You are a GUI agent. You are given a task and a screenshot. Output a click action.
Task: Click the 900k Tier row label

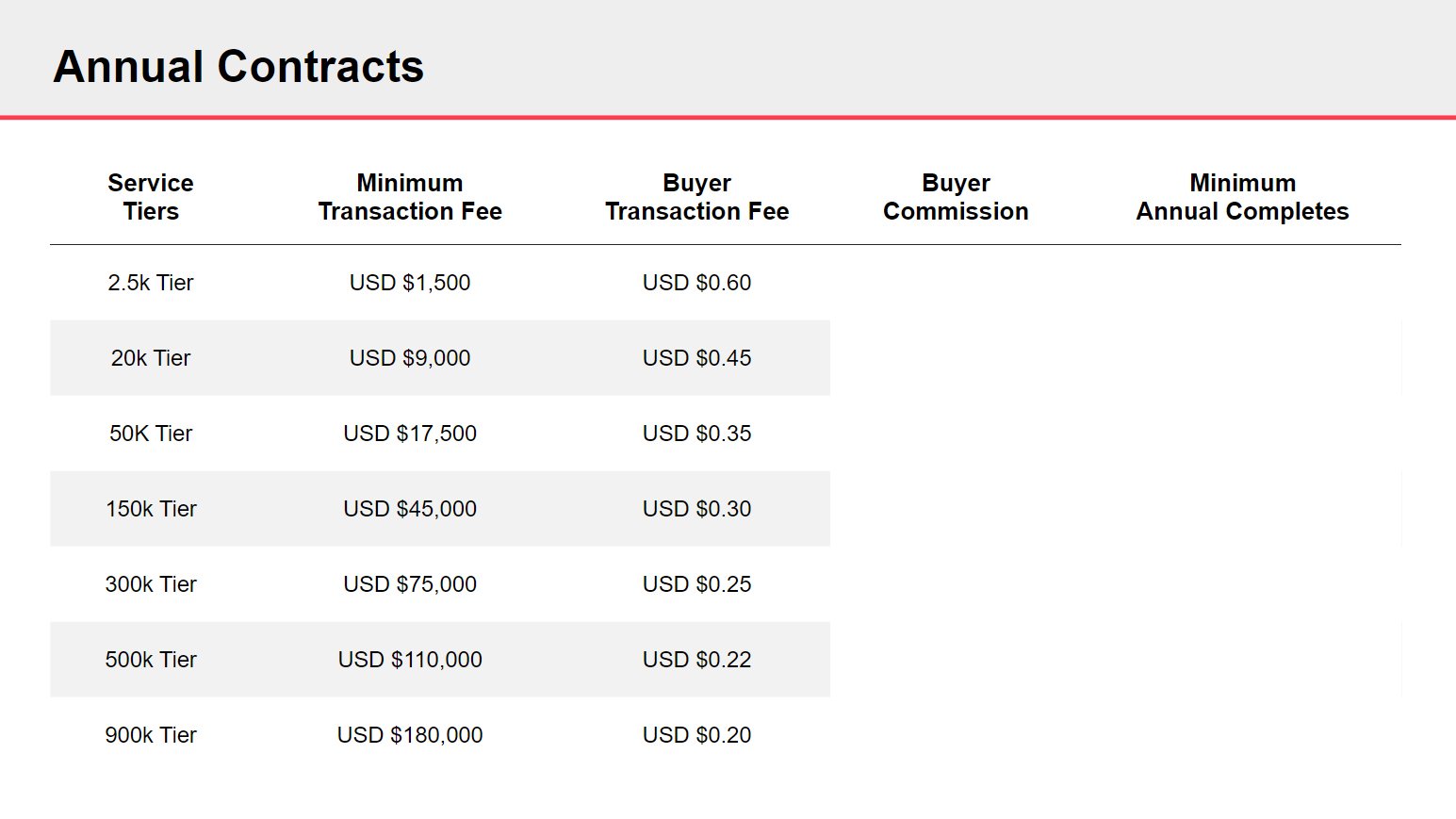pyautogui.click(x=151, y=735)
